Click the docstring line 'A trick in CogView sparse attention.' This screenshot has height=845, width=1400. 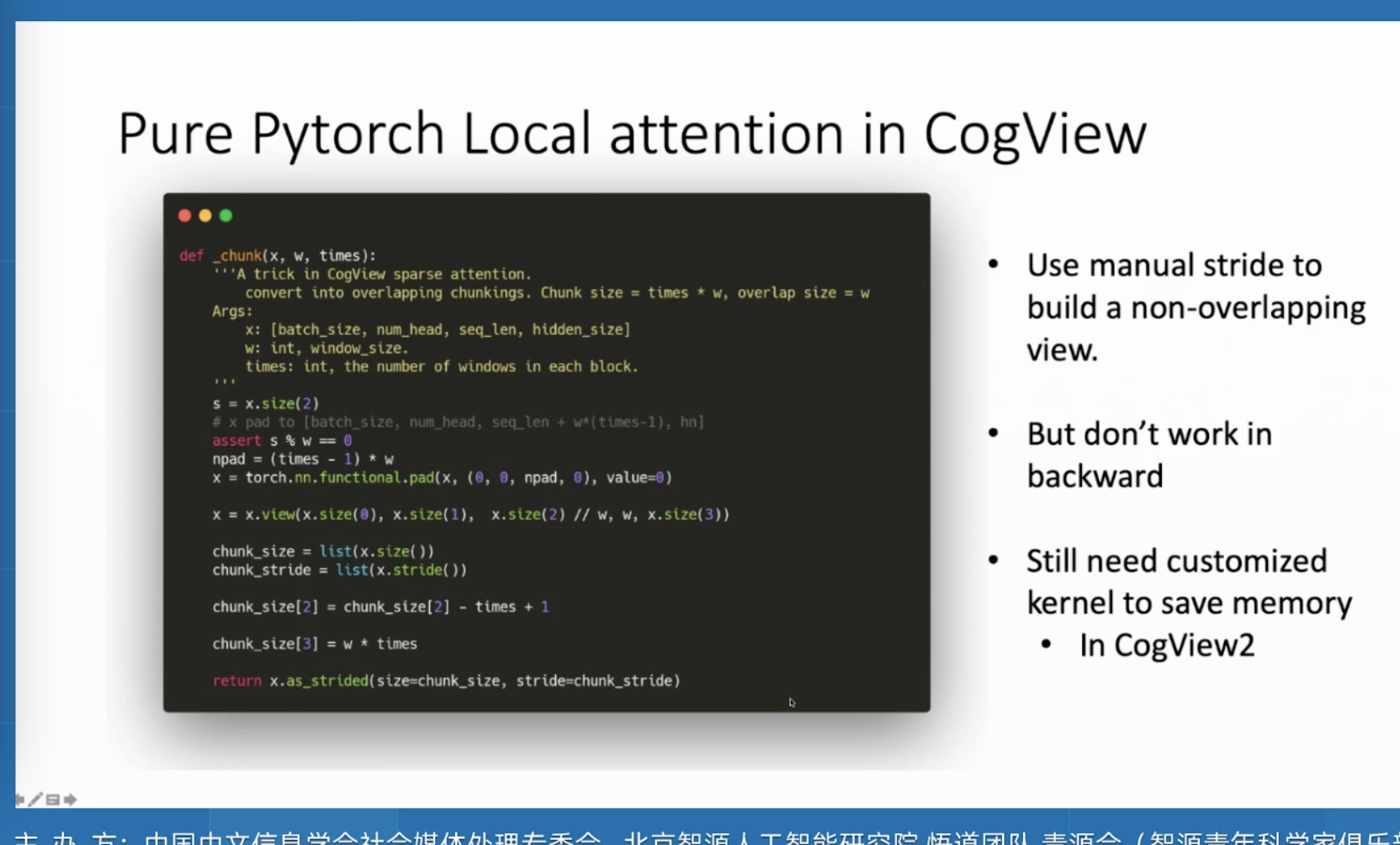click(x=372, y=274)
